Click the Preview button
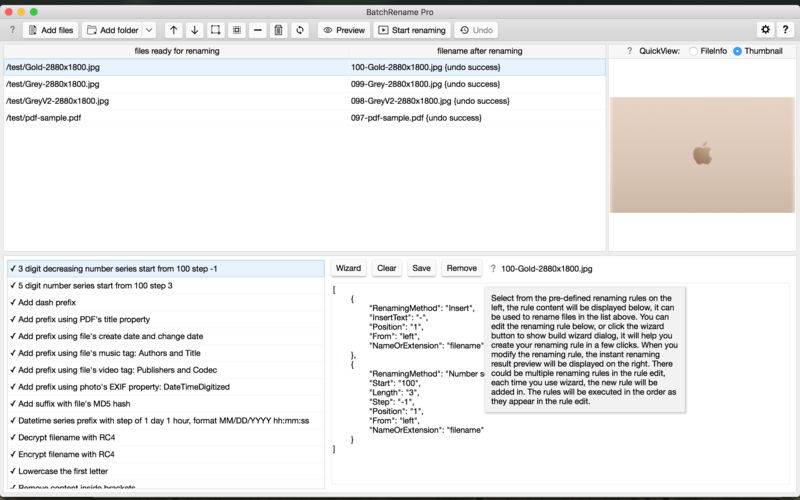The height and width of the screenshot is (500, 800). tap(344, 30)
